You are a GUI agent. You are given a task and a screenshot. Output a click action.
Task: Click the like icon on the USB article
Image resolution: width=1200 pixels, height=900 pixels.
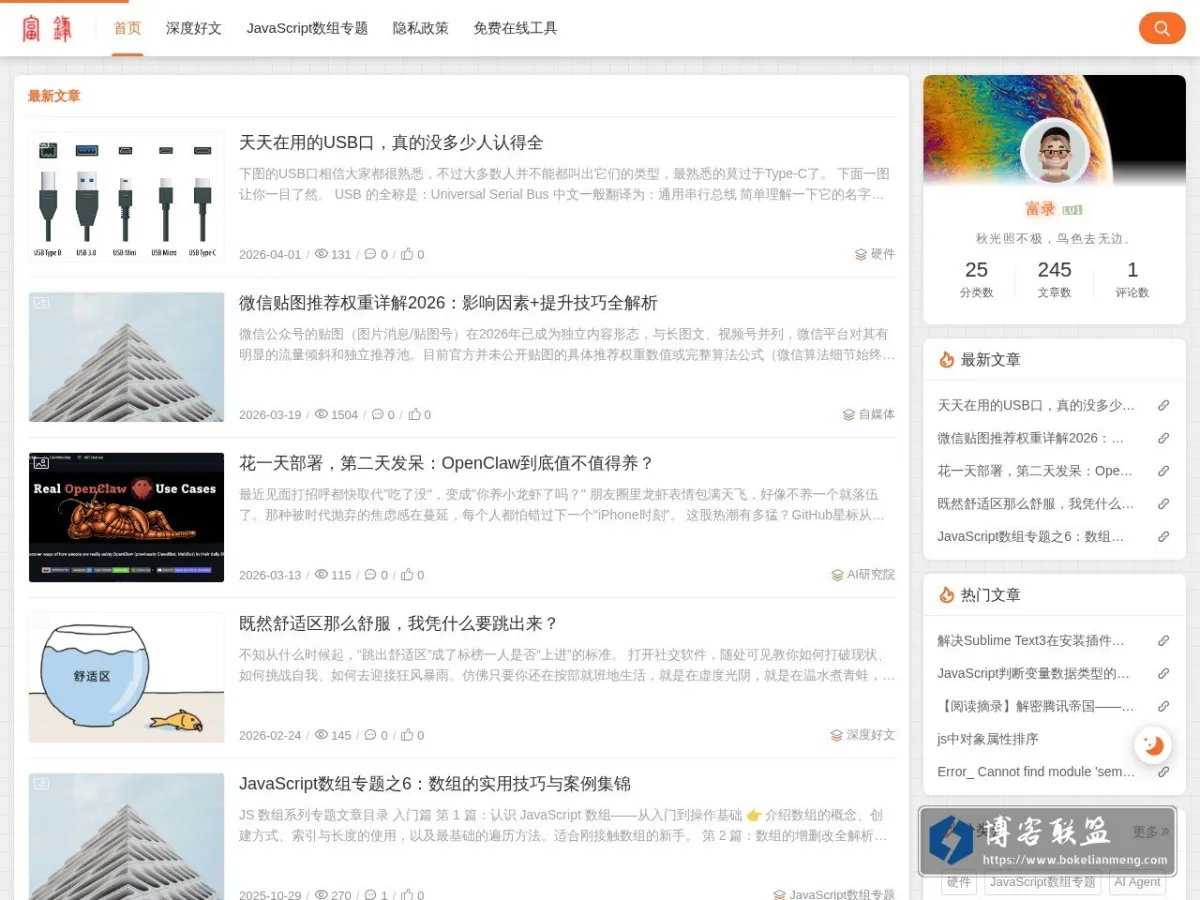pos(407,254)
